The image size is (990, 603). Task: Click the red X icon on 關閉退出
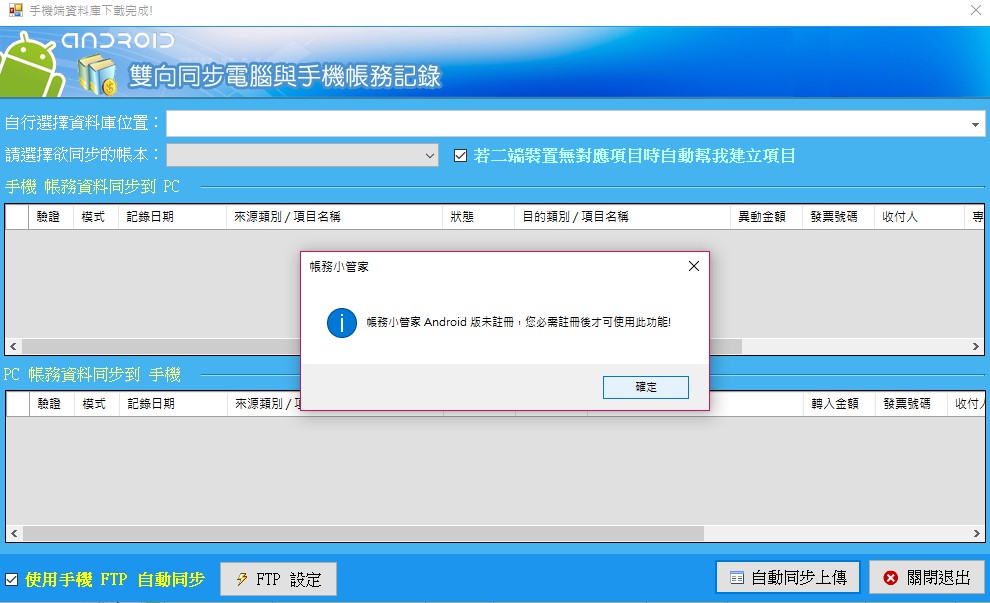pos(890,578)
